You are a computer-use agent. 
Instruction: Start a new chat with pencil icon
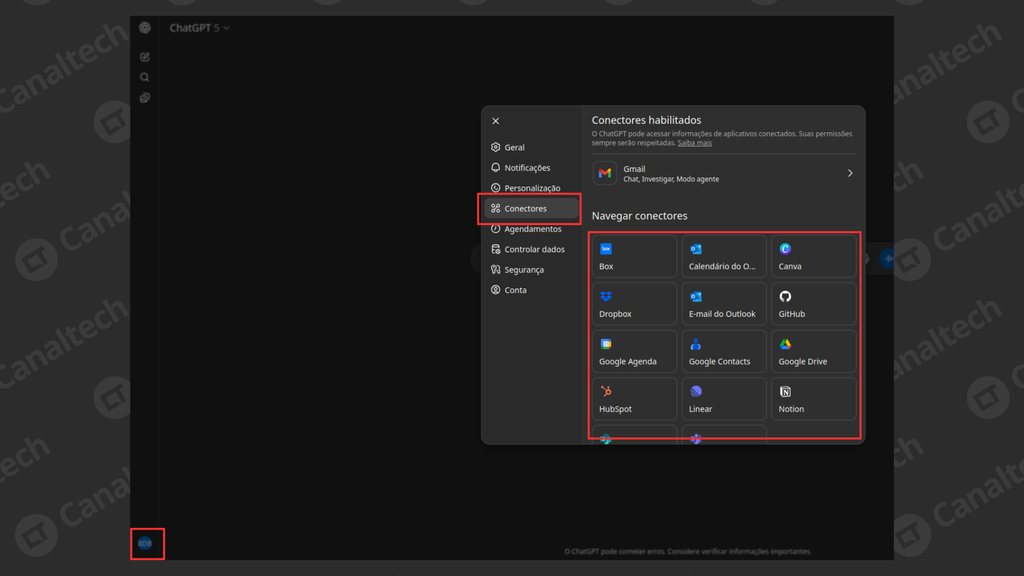pos(145,57)
